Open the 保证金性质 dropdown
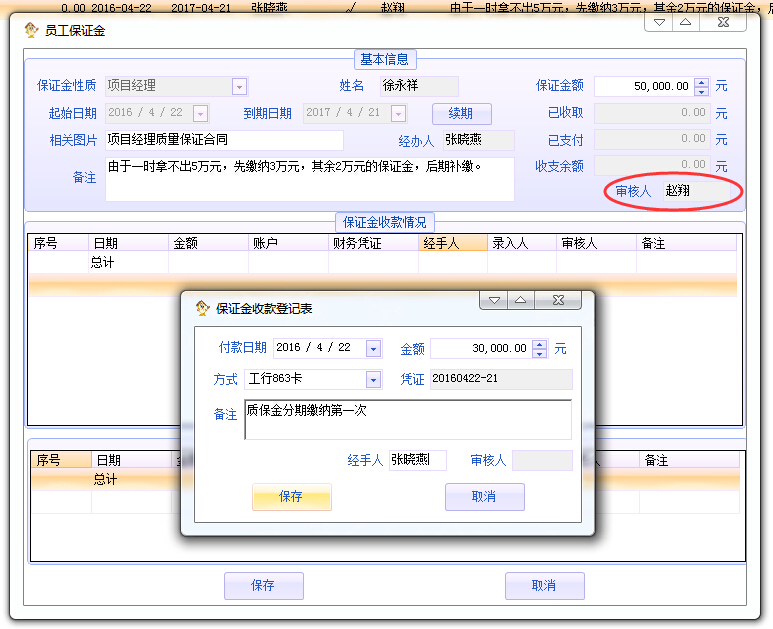773x629 pixels. pos(239,87)
